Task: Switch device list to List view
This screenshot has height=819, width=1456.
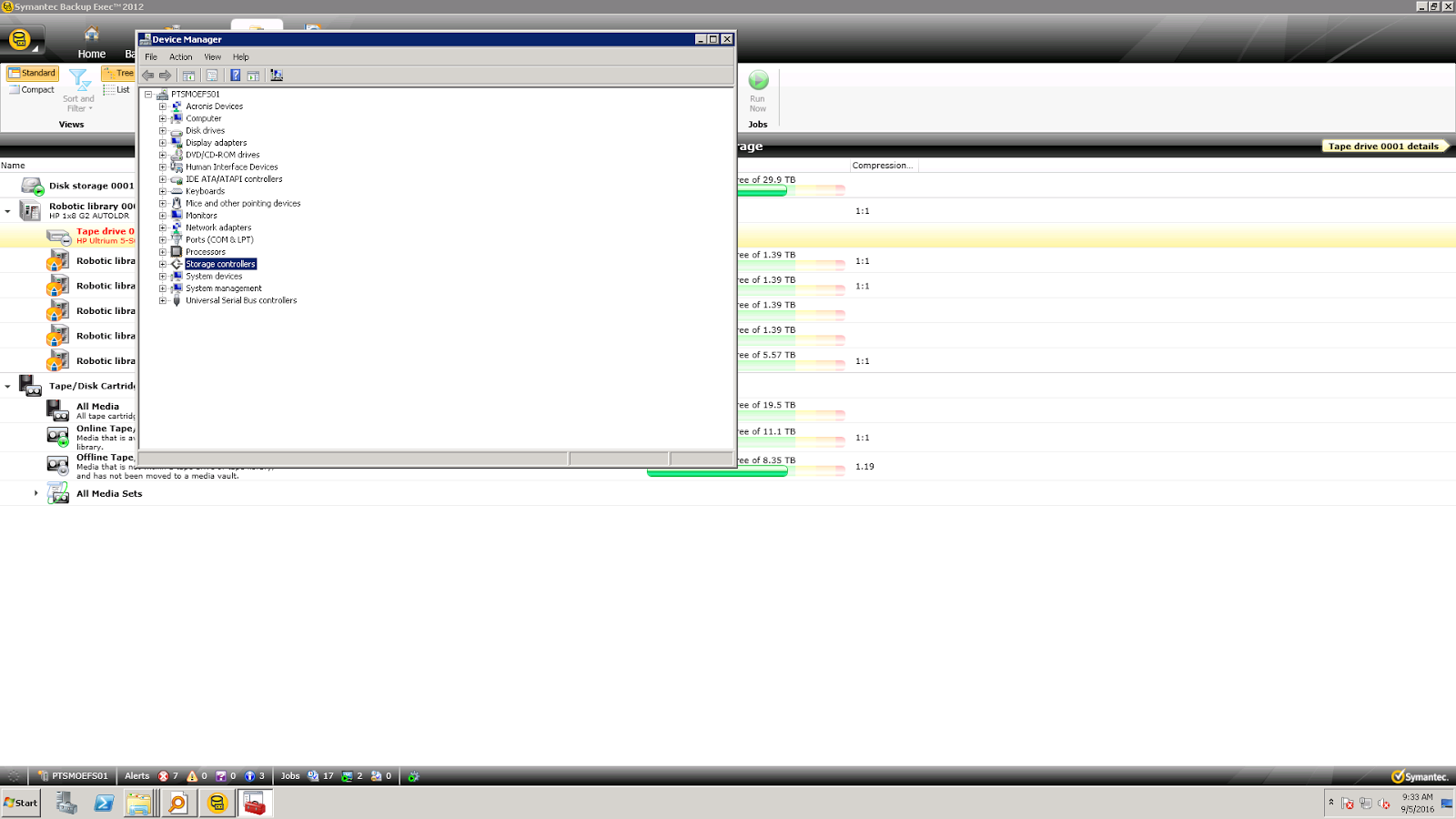Action: coord(119,89)
